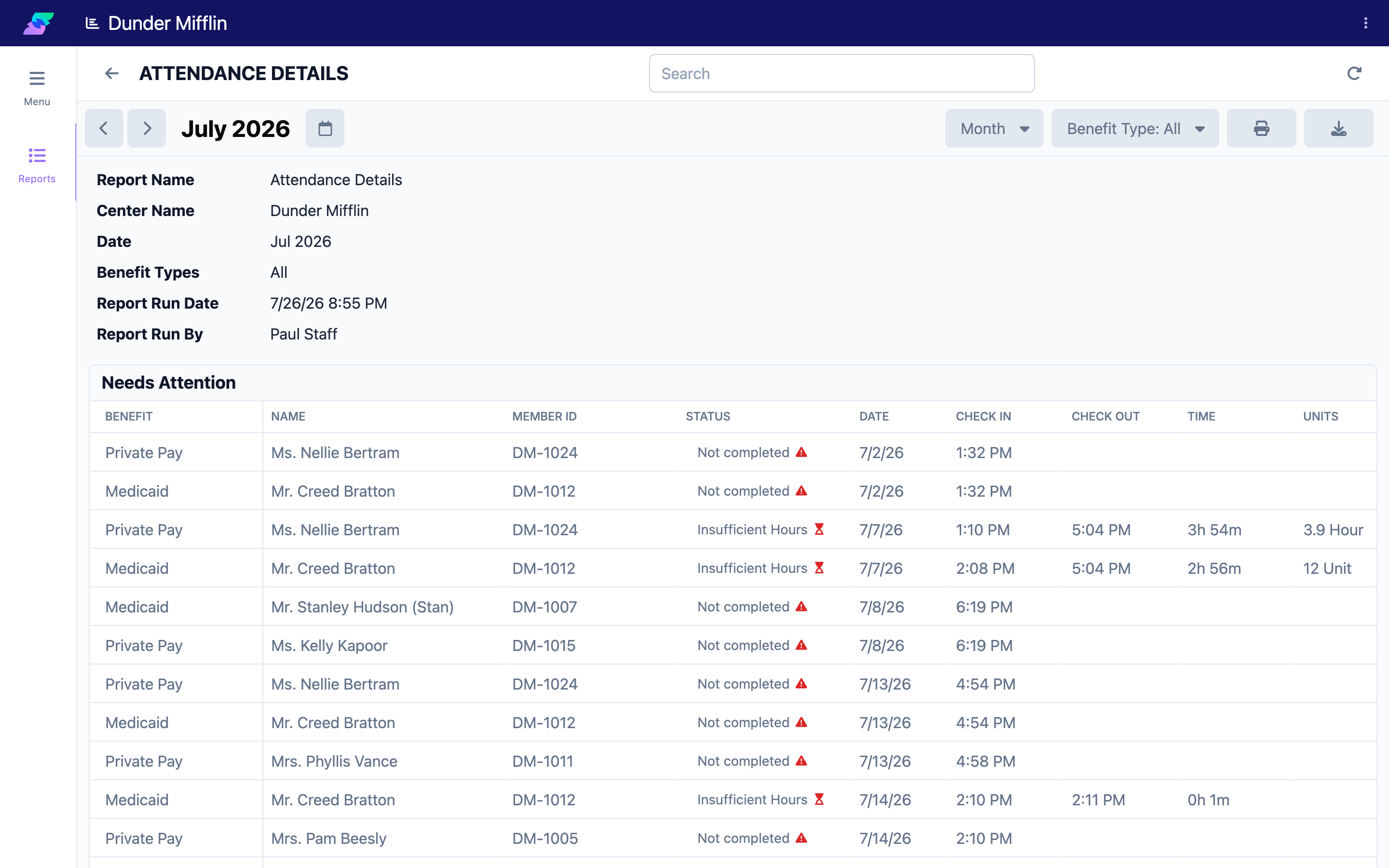Expand the Month period dropdown
This screenshot has width=1389, height=868.
click(x=994, y=129)
